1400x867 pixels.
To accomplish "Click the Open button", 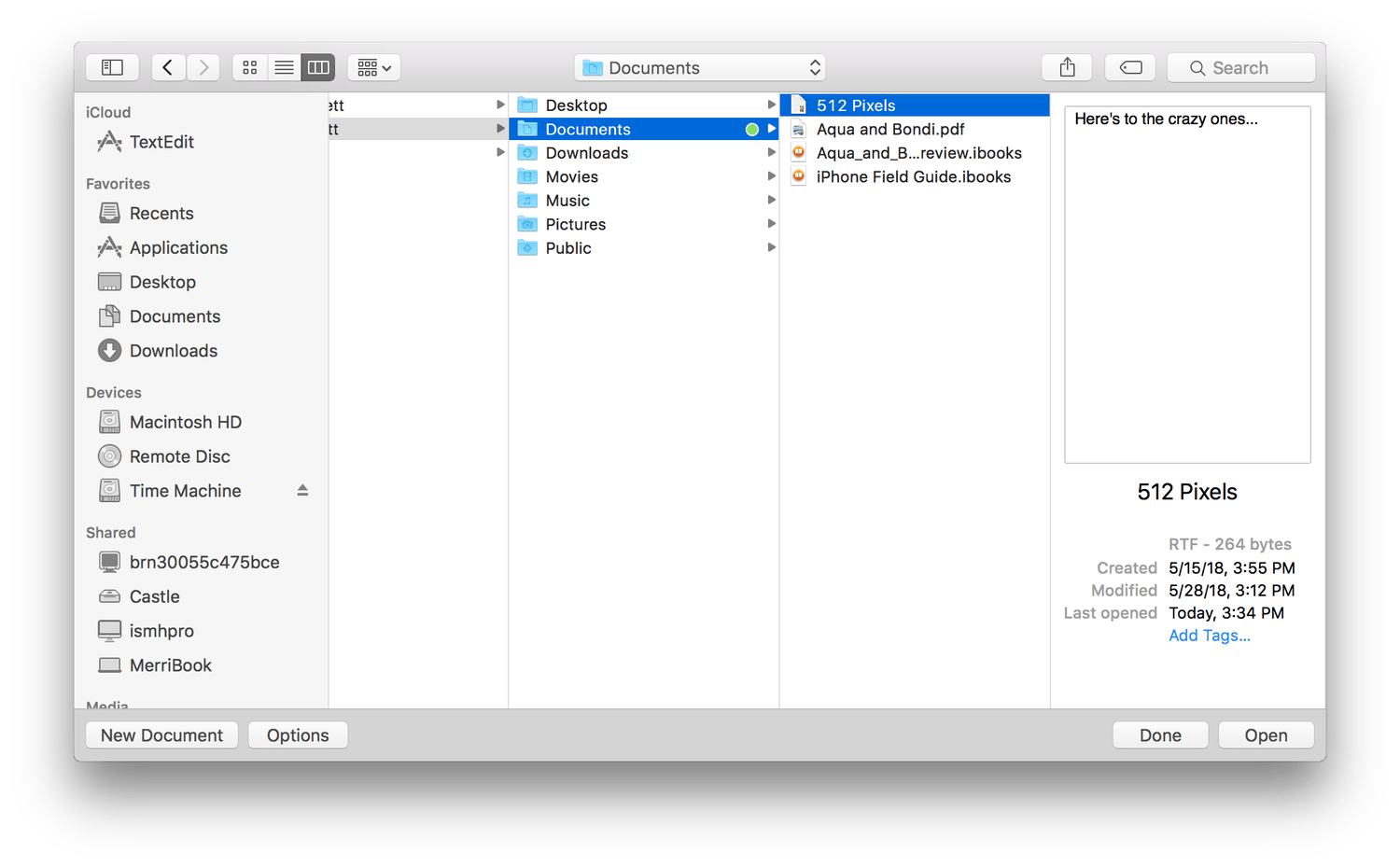I will click(1266, 735).
